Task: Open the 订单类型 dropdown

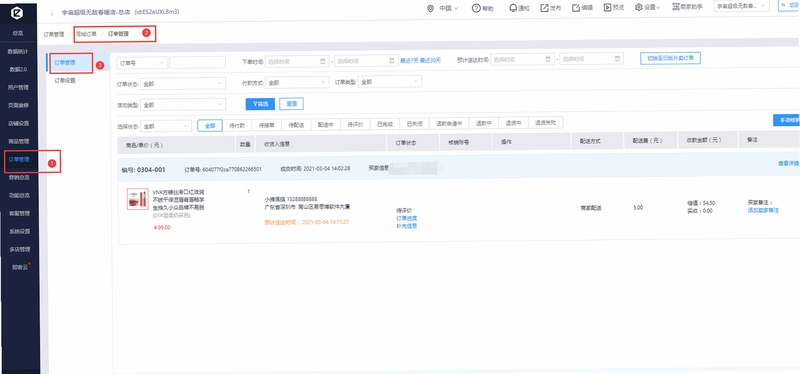Action: pos(390,82)
